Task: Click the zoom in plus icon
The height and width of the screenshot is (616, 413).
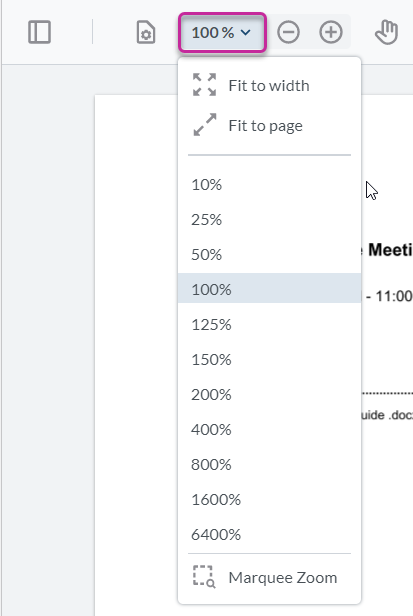Action: (x=331, y=32)
